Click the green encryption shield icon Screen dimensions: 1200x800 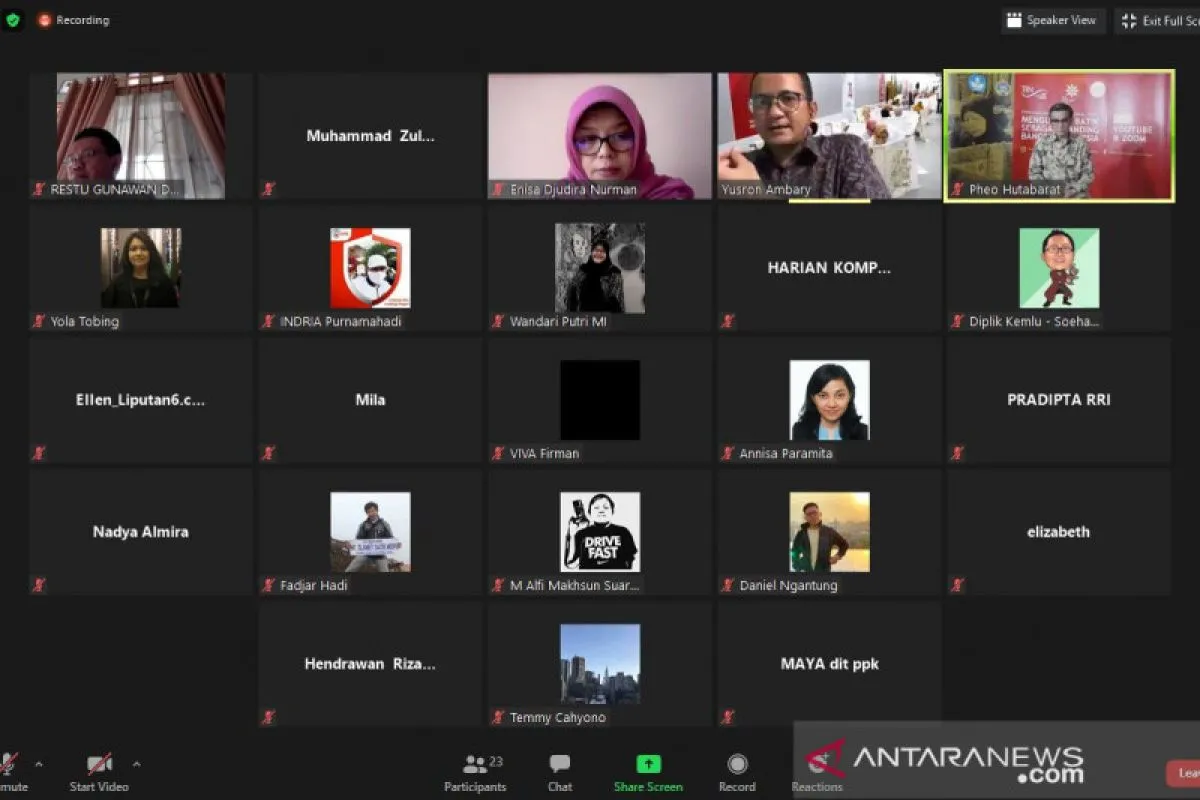click(13, 20)
